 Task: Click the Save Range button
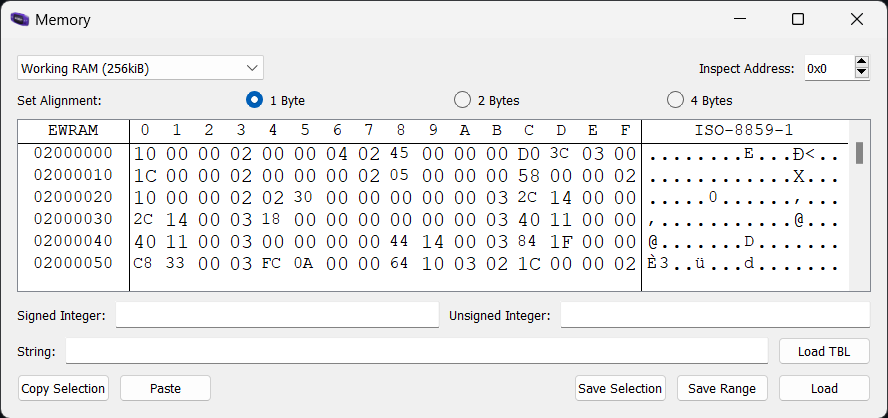(722, 388)
